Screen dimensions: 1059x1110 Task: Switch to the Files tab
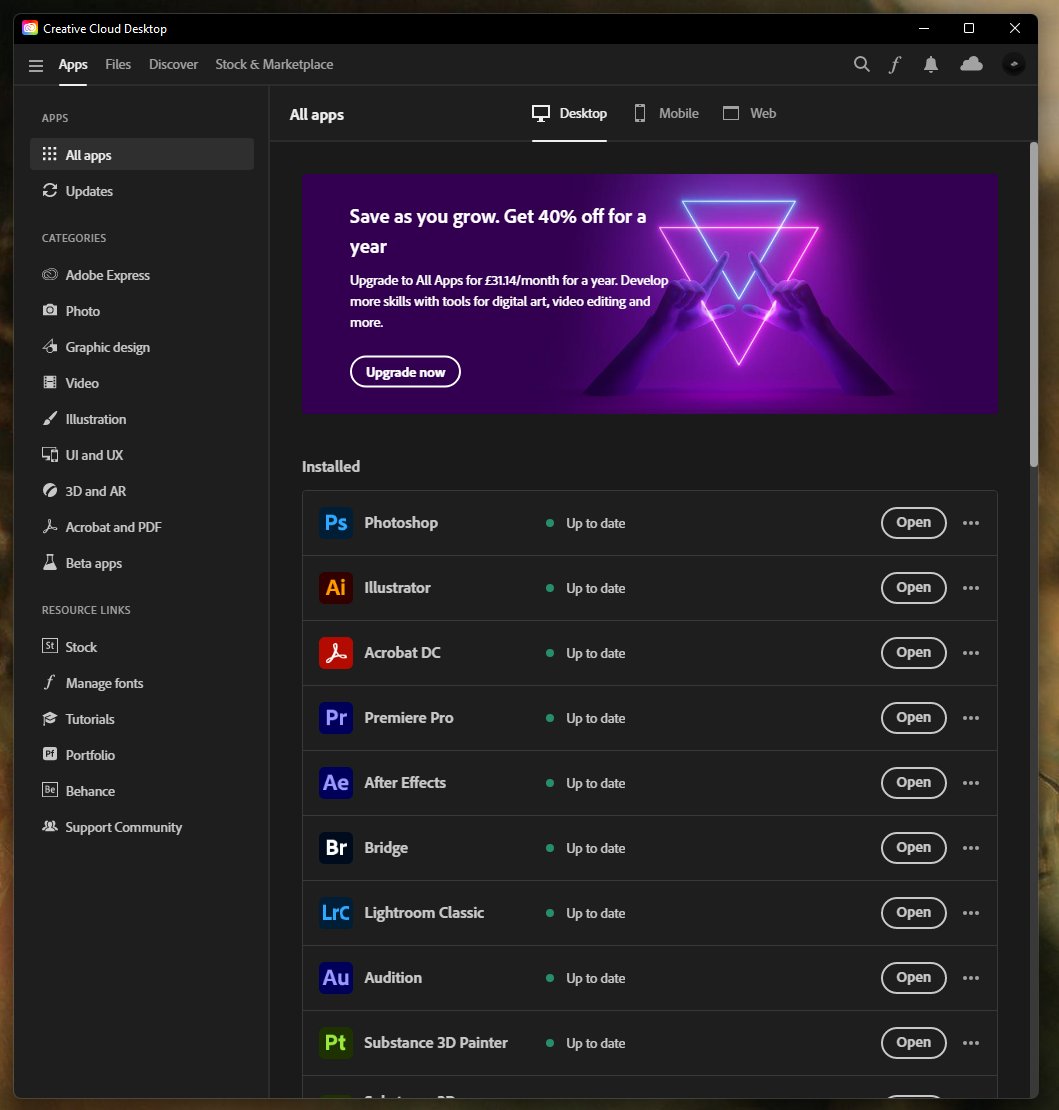(x=118, y=64)
